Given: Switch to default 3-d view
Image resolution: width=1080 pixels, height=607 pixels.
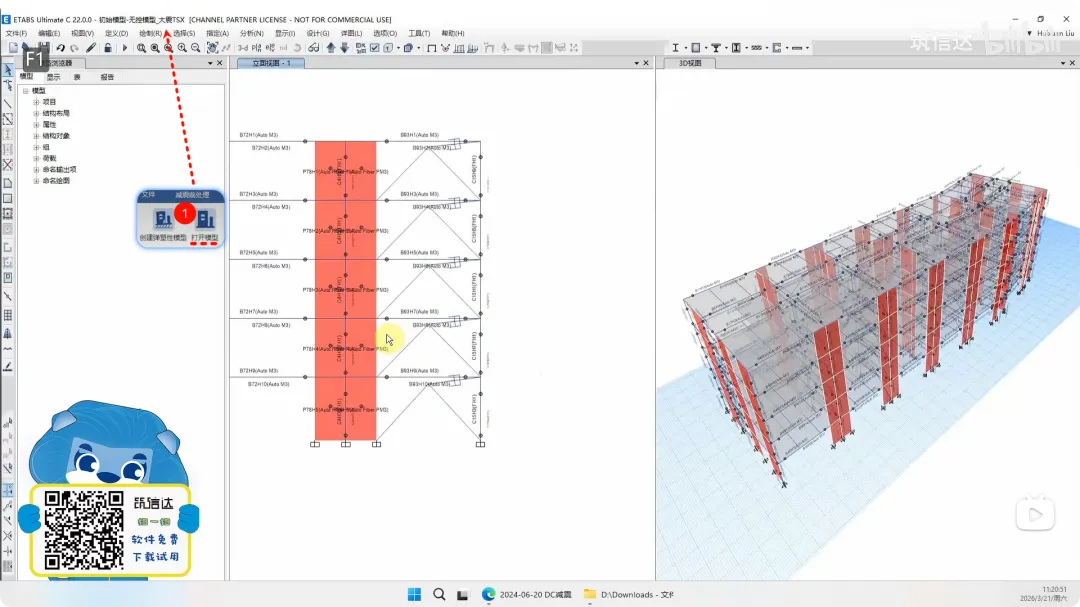Looking at the screenshot, I should [242, 48].
